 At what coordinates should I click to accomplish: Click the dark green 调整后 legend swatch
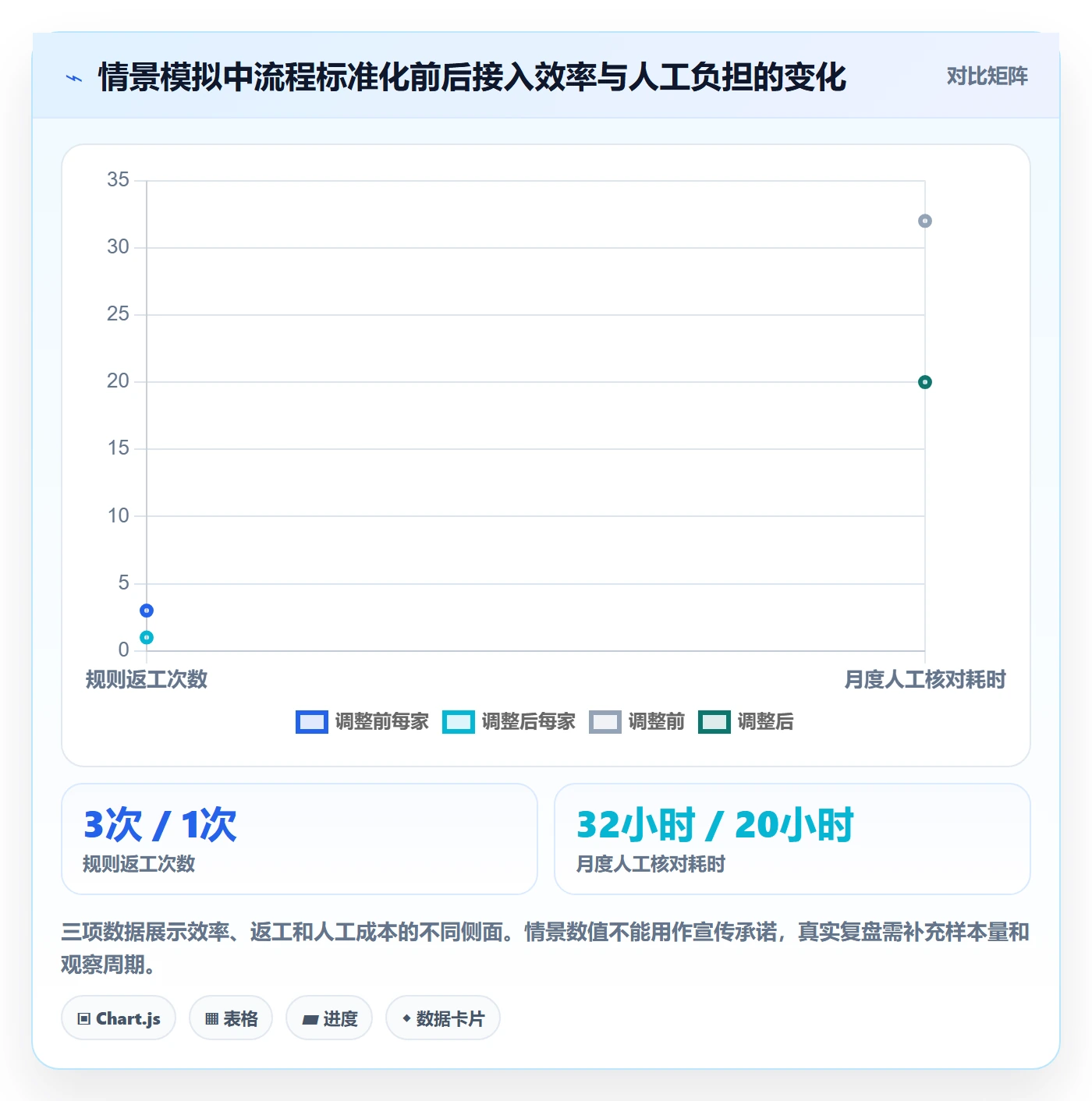point(714,722)
